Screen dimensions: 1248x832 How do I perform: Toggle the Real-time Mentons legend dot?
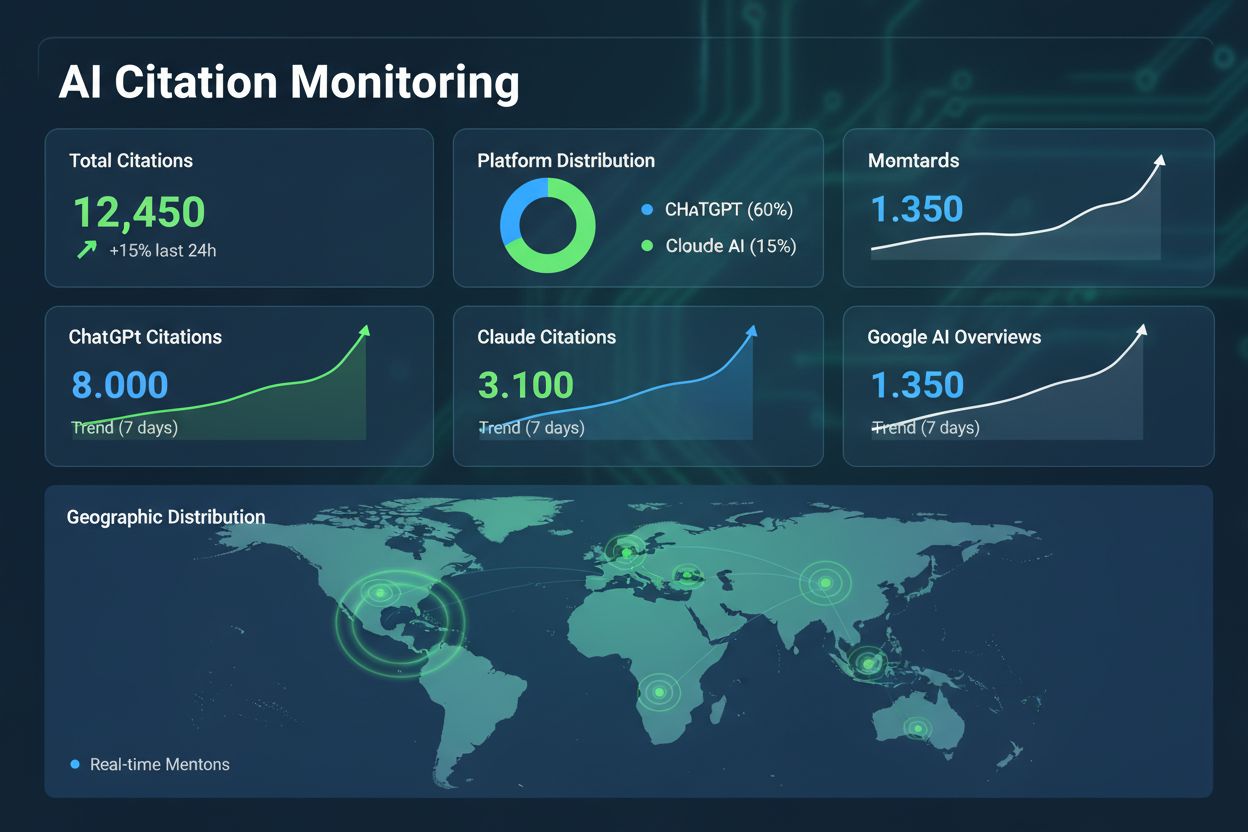(75, 764)
